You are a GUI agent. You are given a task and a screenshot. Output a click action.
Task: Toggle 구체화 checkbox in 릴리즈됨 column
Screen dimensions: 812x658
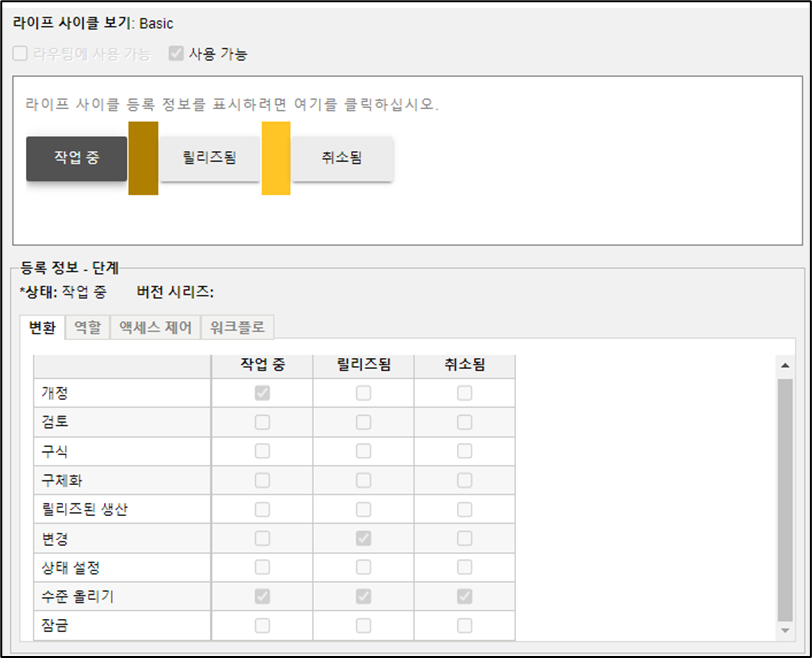(x=364, y=480)
